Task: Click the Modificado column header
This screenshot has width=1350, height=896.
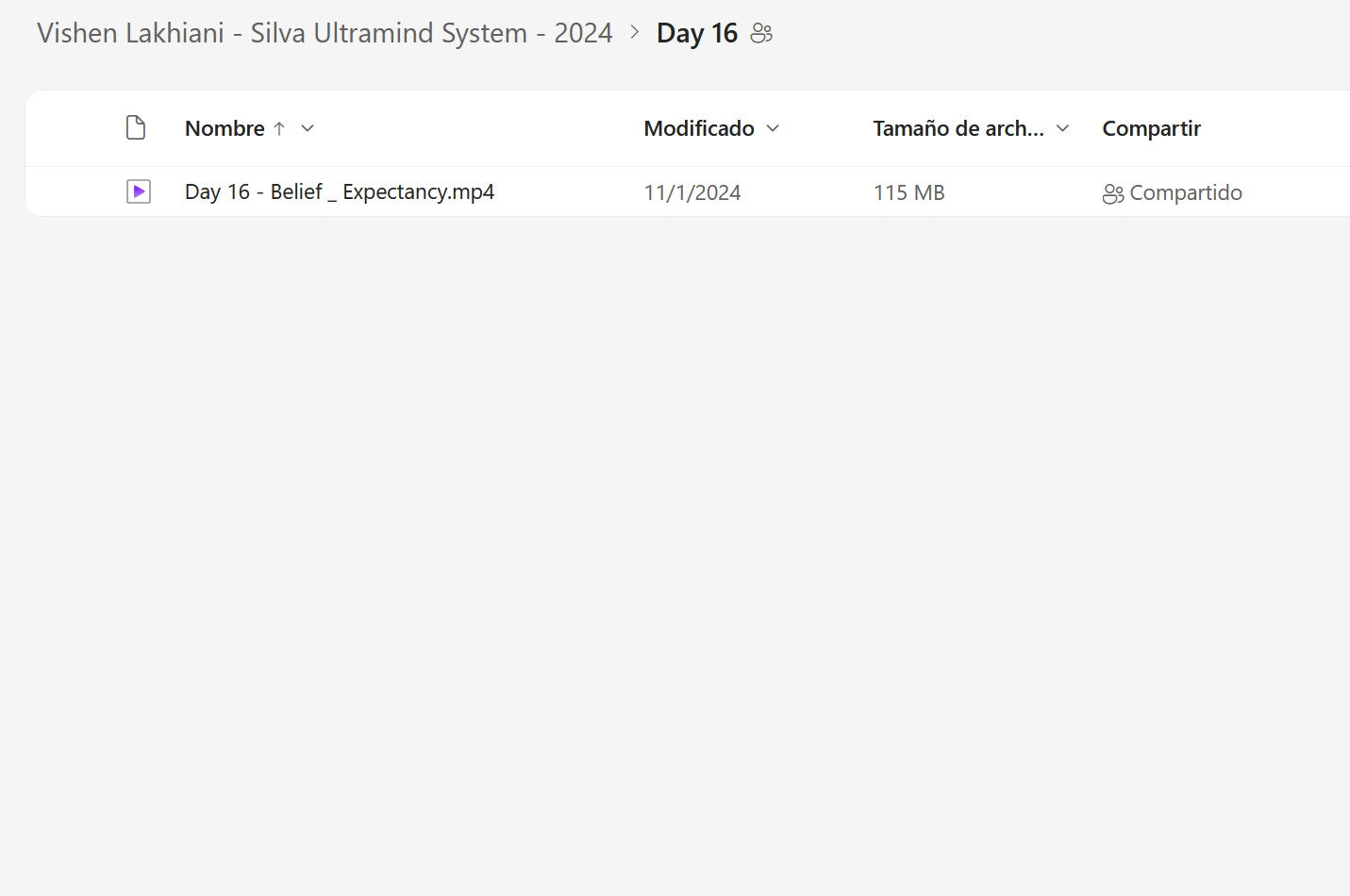Action: click(698, 129)
